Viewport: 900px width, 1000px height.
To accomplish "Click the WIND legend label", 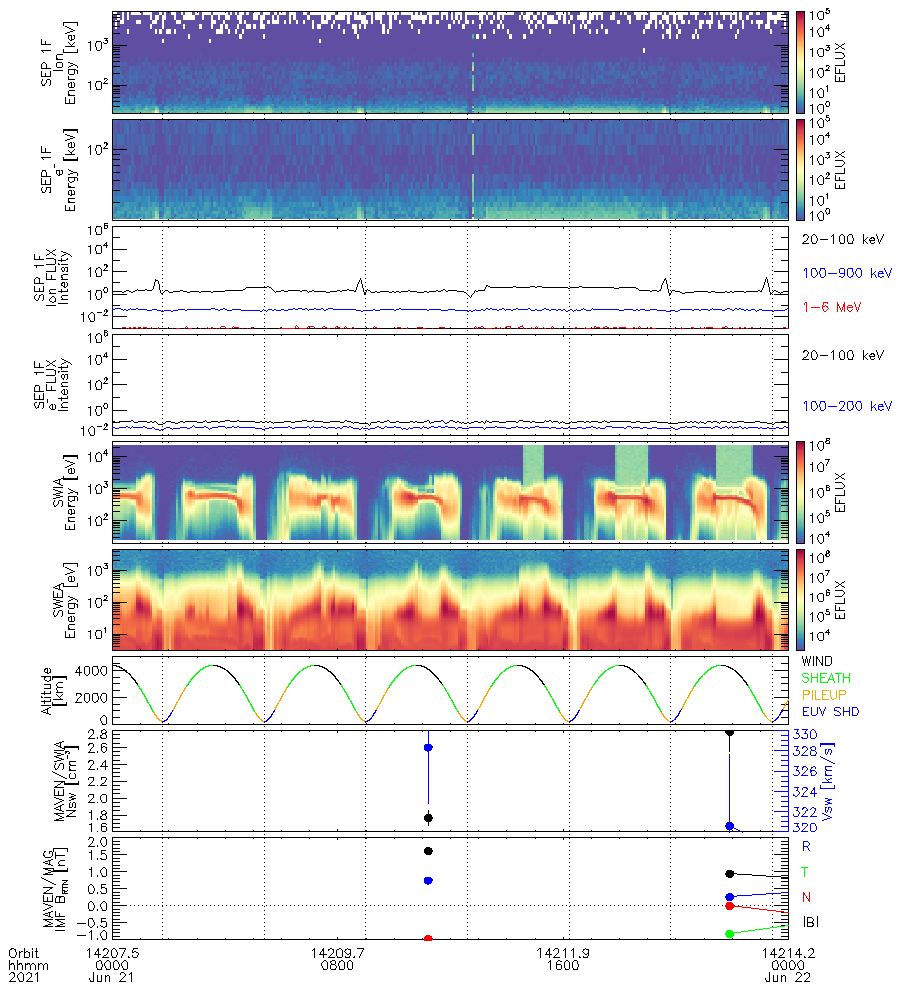I will 820,662.
